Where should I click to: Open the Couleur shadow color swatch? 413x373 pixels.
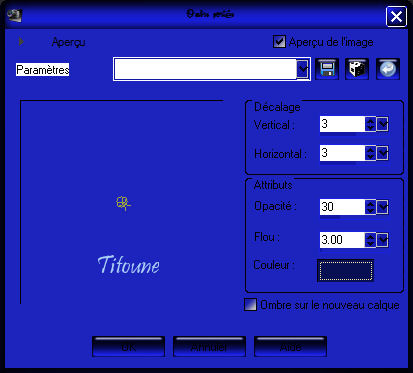tap(345, 271)
